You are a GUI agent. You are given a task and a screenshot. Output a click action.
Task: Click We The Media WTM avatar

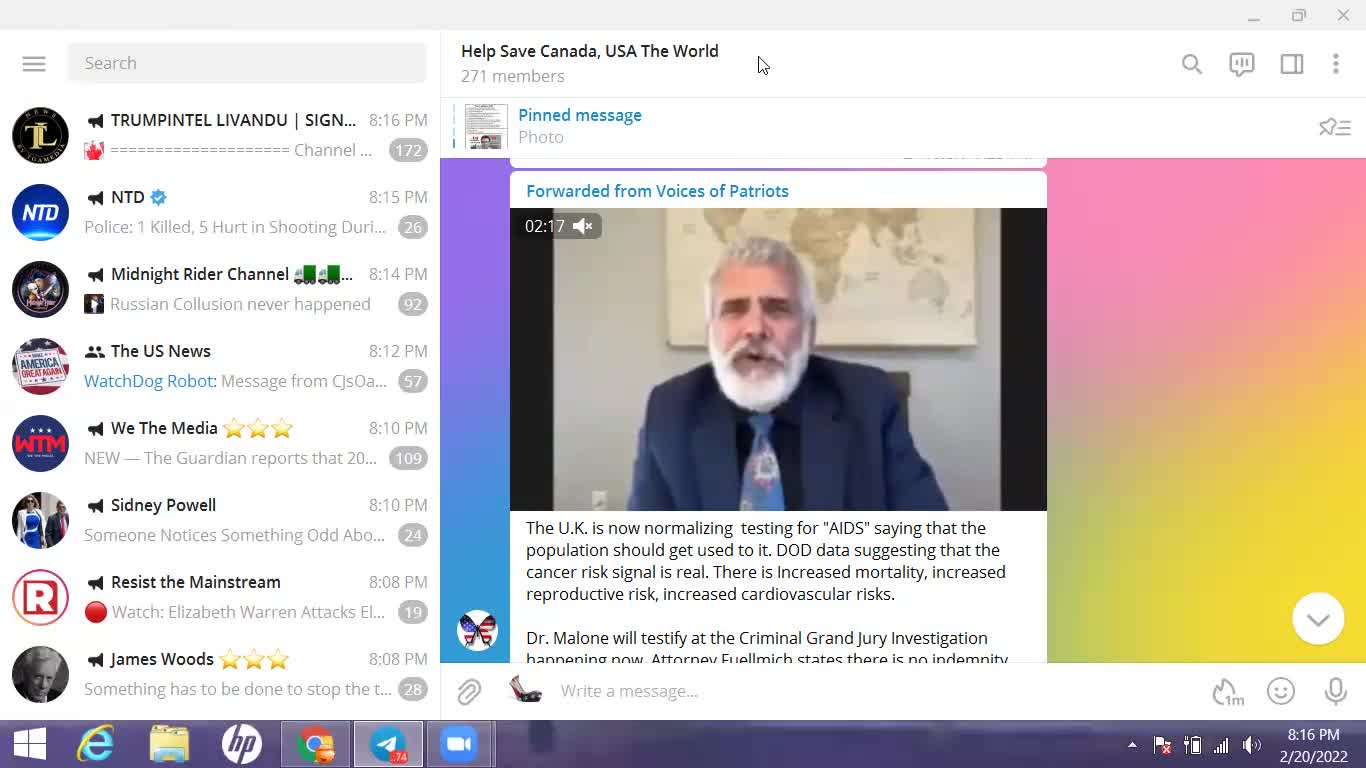40,443
